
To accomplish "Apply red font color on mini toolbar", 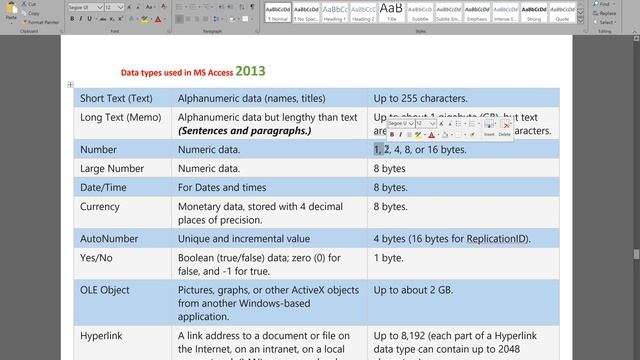I will pos(431,134).
